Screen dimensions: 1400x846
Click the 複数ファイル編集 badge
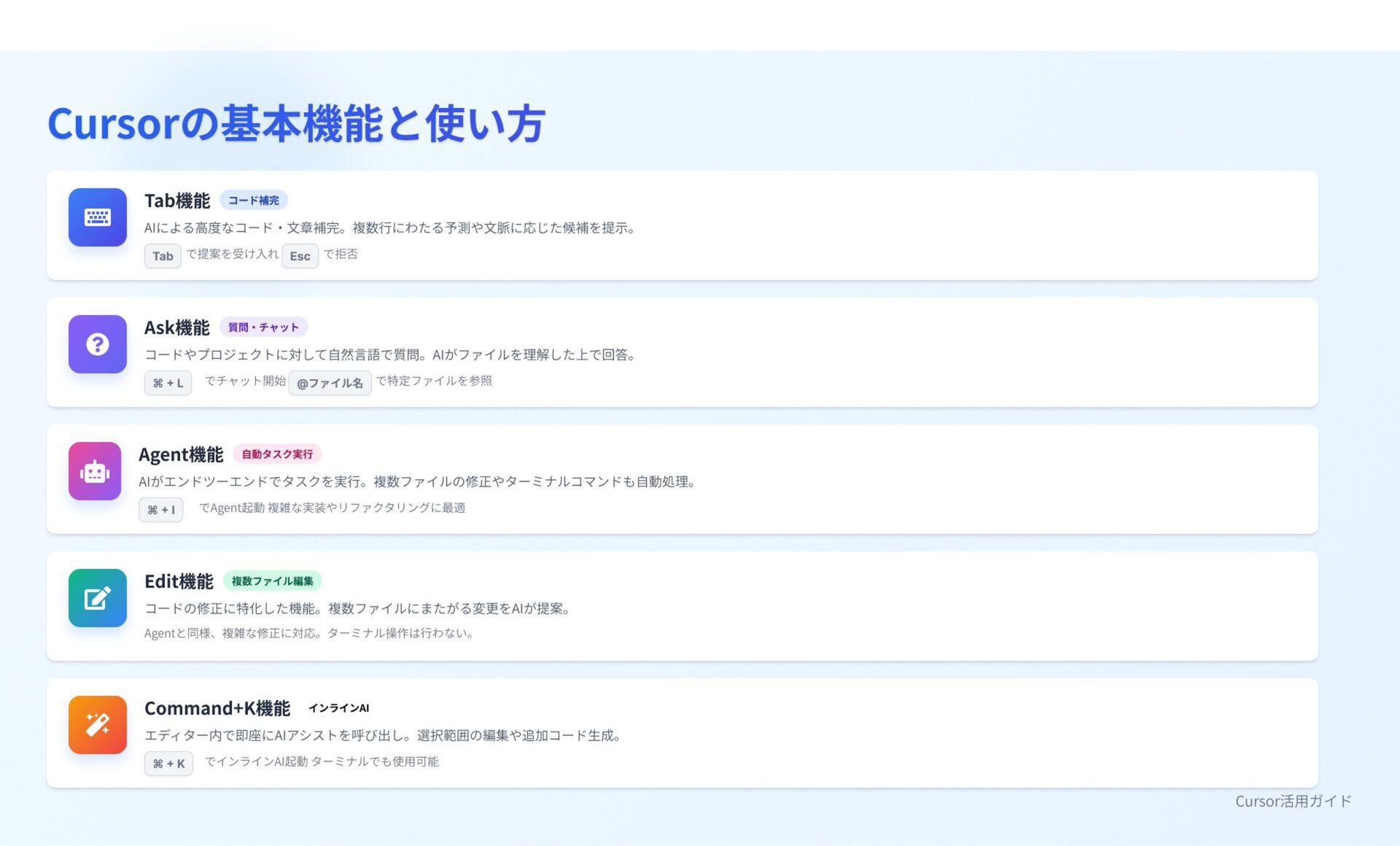tap(273, 581)
